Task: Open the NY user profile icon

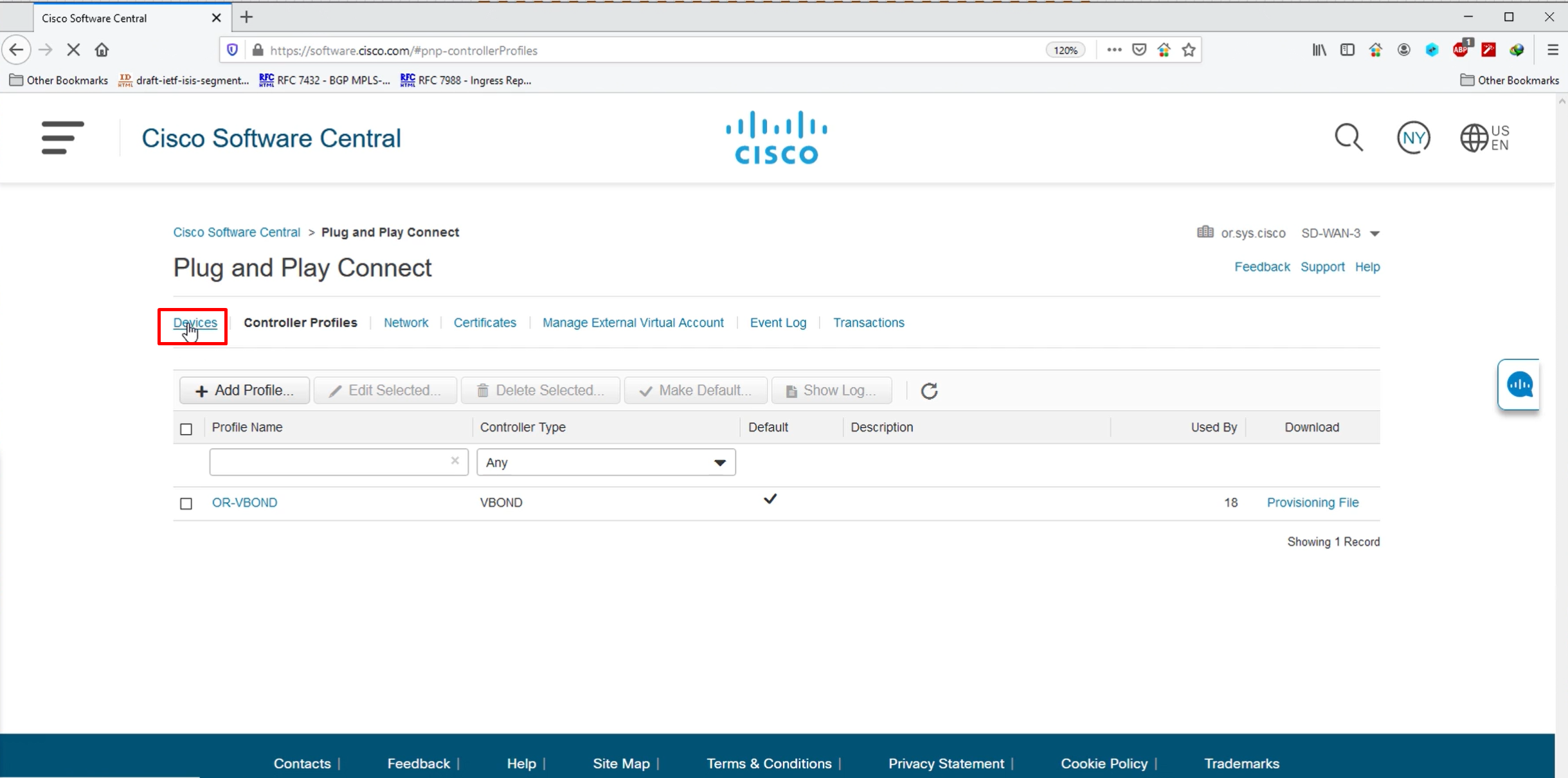Action: pyautogui.click(x=1413, y=138)
